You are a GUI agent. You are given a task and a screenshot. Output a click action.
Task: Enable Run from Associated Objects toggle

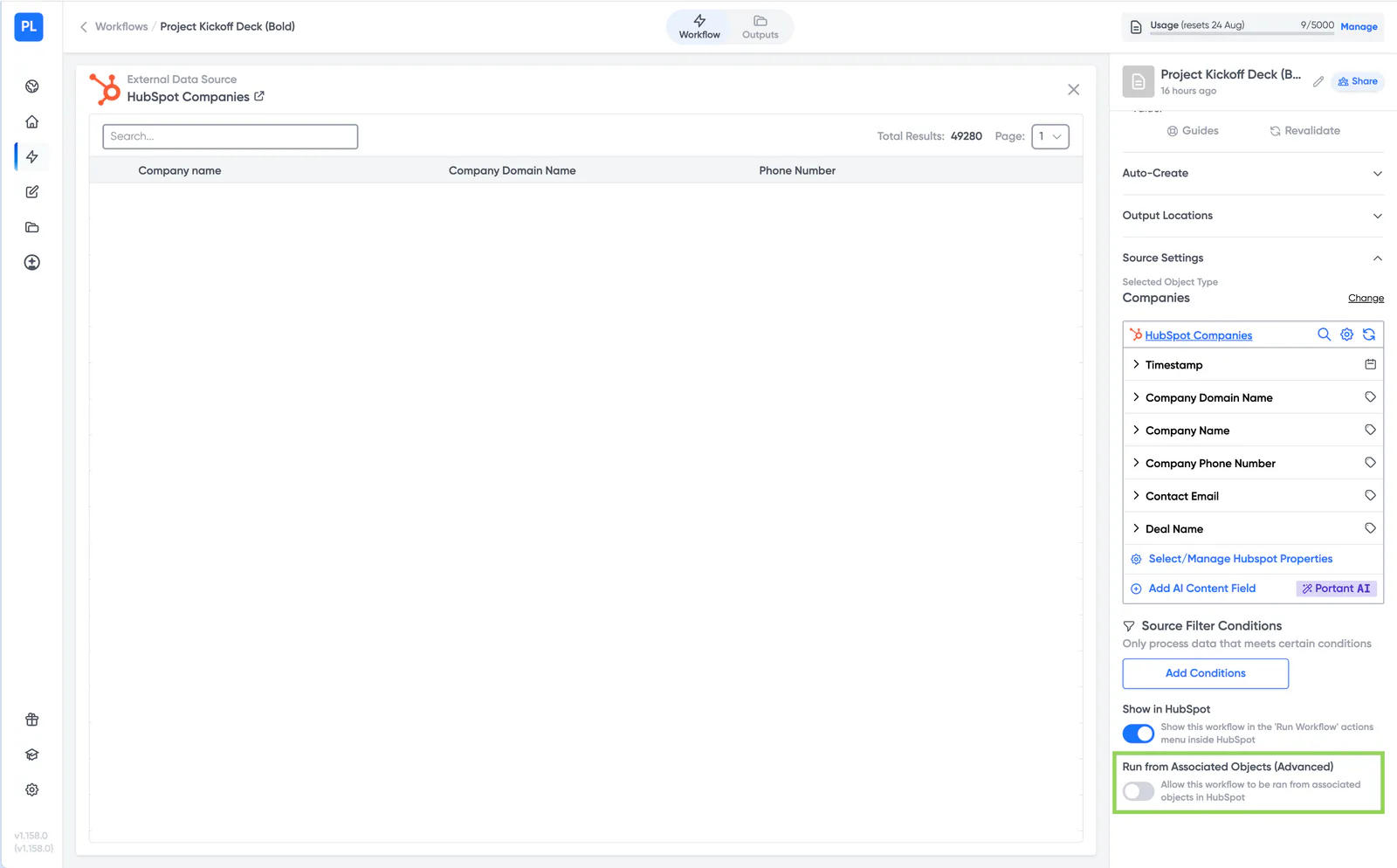click(1139, 791)
